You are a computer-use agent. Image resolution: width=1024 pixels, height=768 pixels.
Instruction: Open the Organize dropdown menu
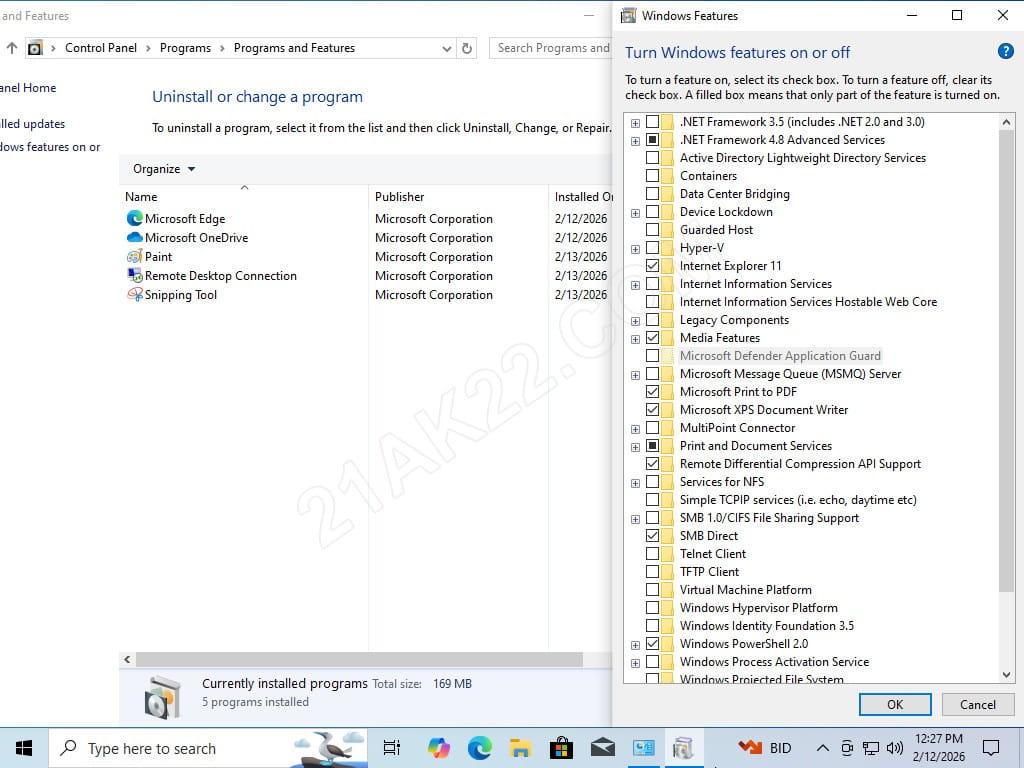[x=163, y=168]
